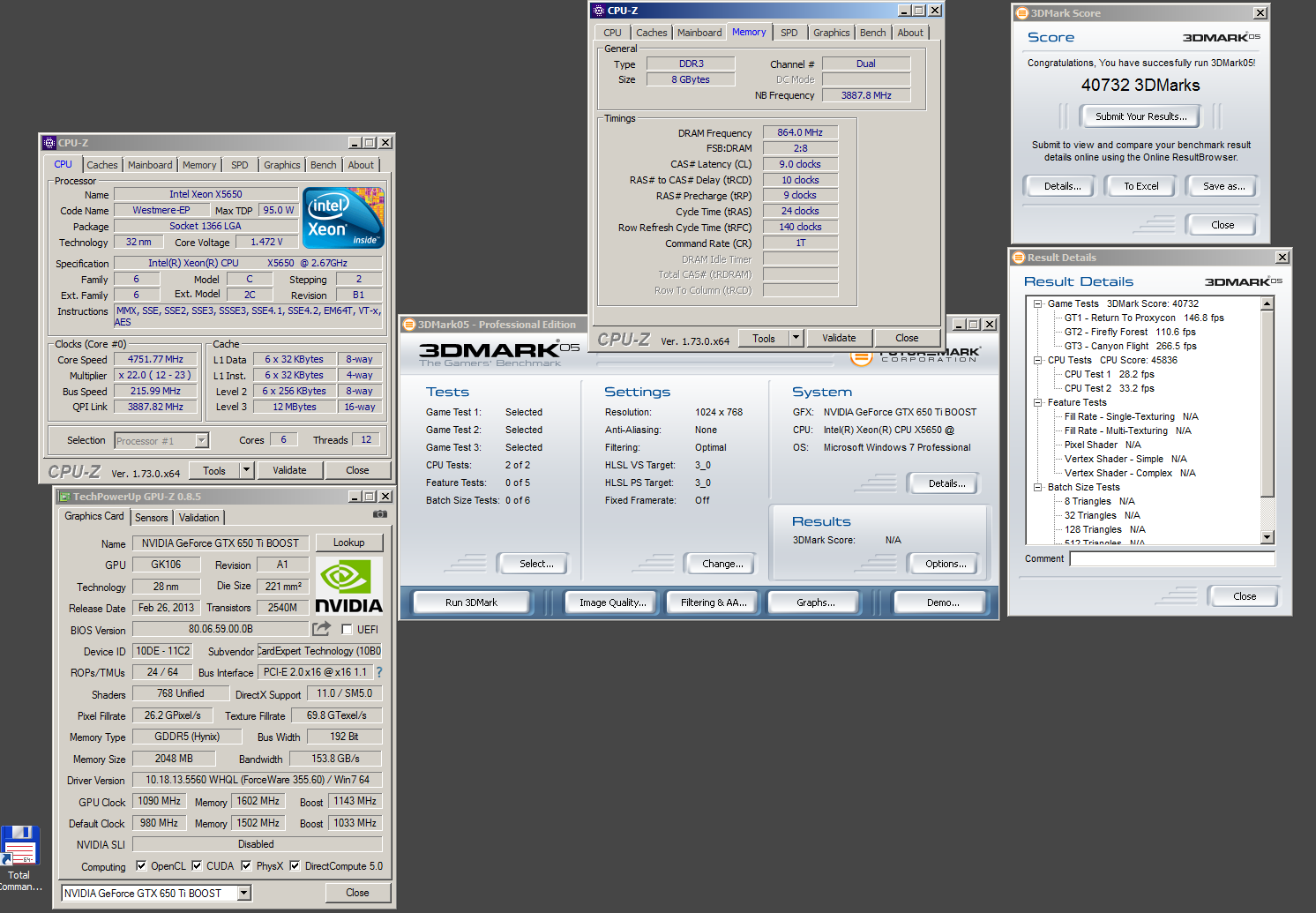Collapse the Feature Tests tree node
Screen dimensions: 1316x913
pos(1038,402)
